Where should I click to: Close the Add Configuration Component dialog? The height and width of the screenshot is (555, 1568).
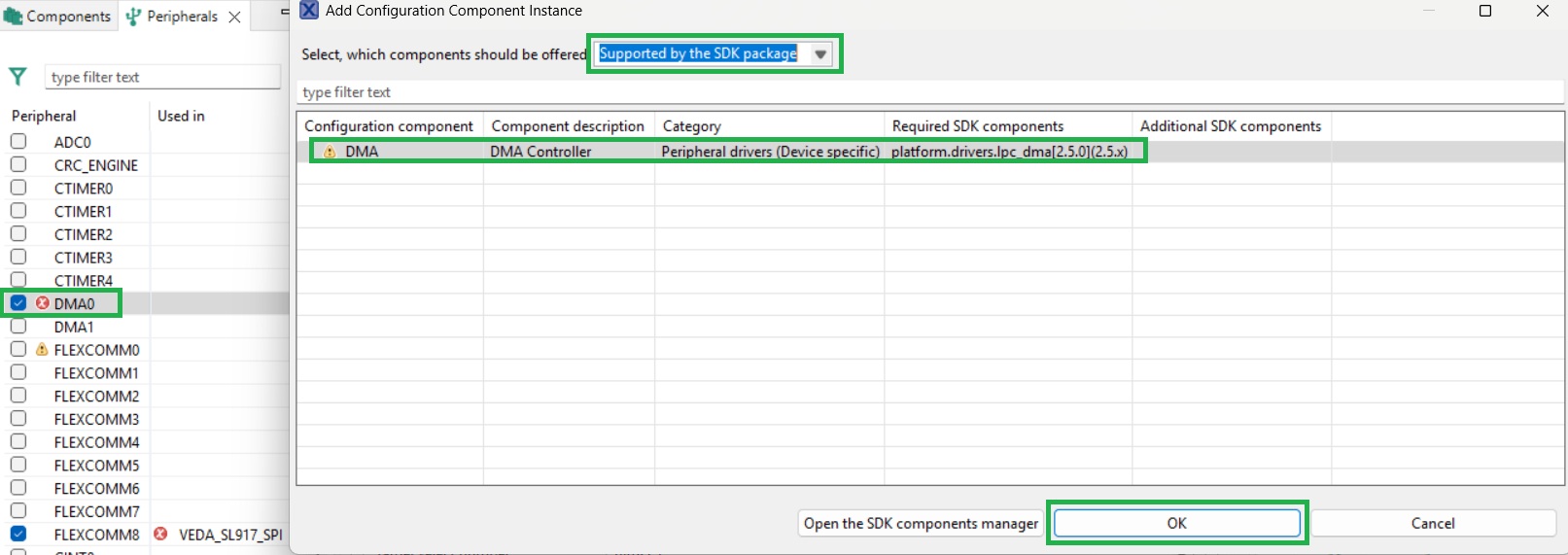tap(1543, 11)
